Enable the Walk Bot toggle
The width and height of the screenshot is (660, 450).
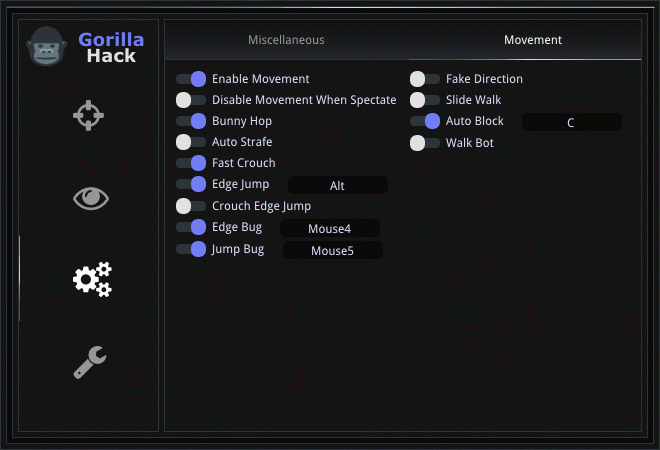click(425, 143)
